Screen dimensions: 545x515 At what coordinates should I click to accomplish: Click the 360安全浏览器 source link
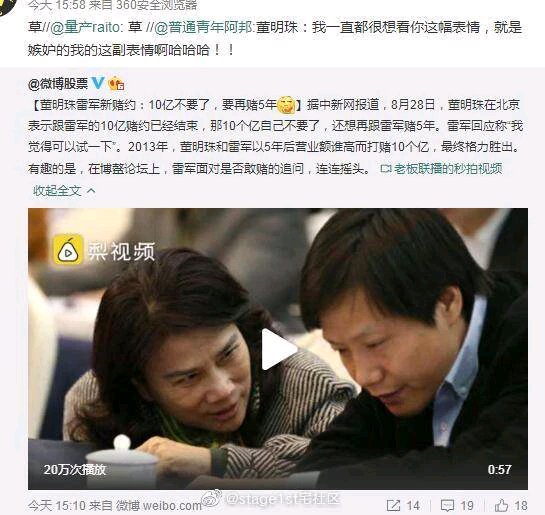157,5
